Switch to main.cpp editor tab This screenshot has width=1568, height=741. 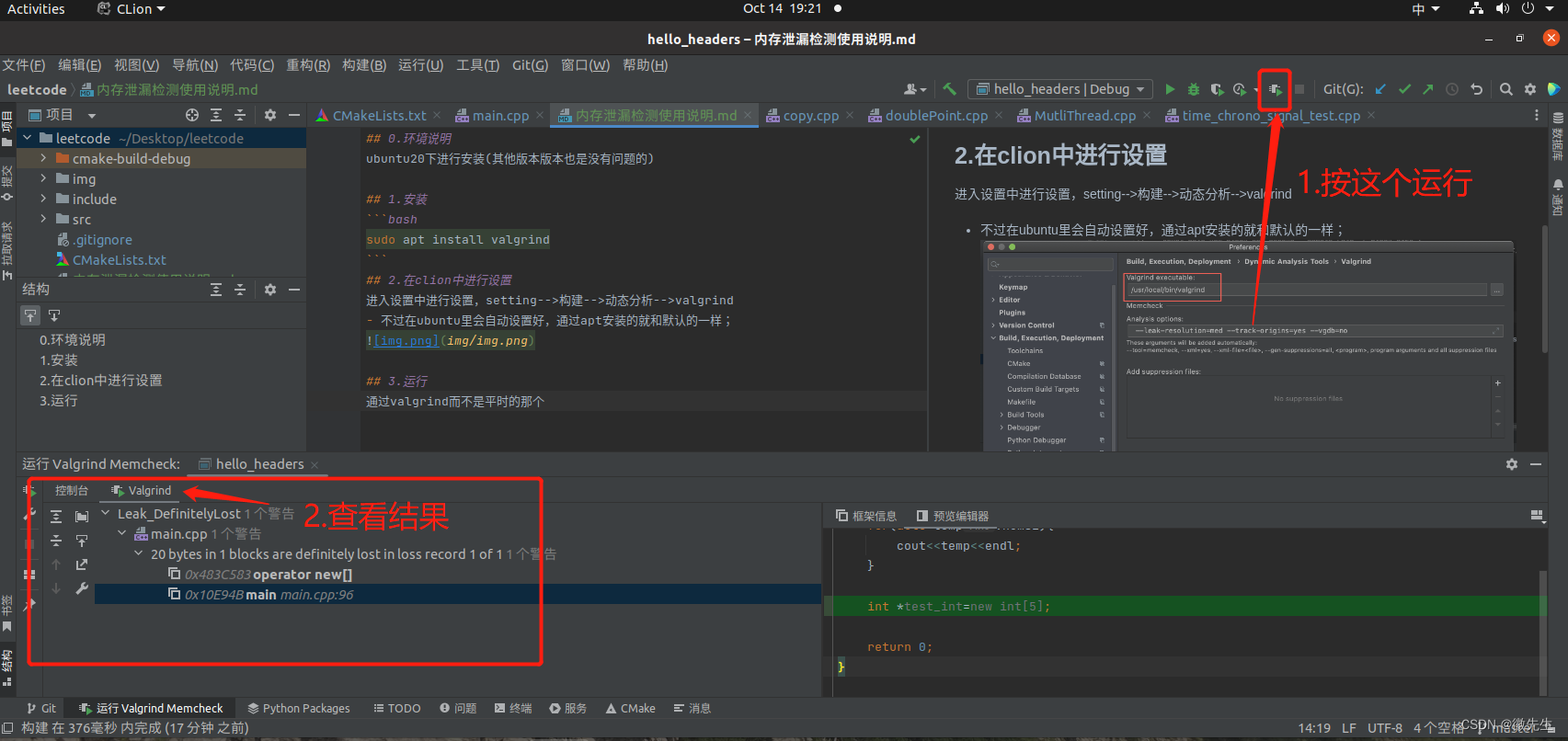[500, 116]
